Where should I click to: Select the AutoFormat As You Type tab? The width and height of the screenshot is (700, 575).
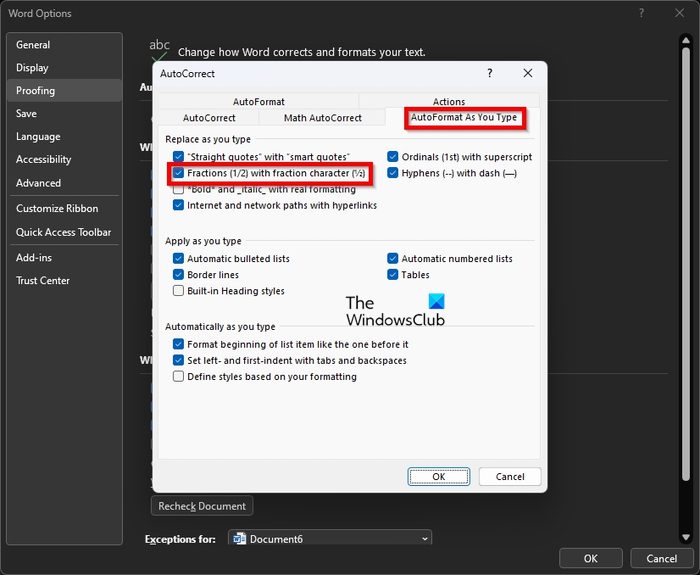(463, 117)
